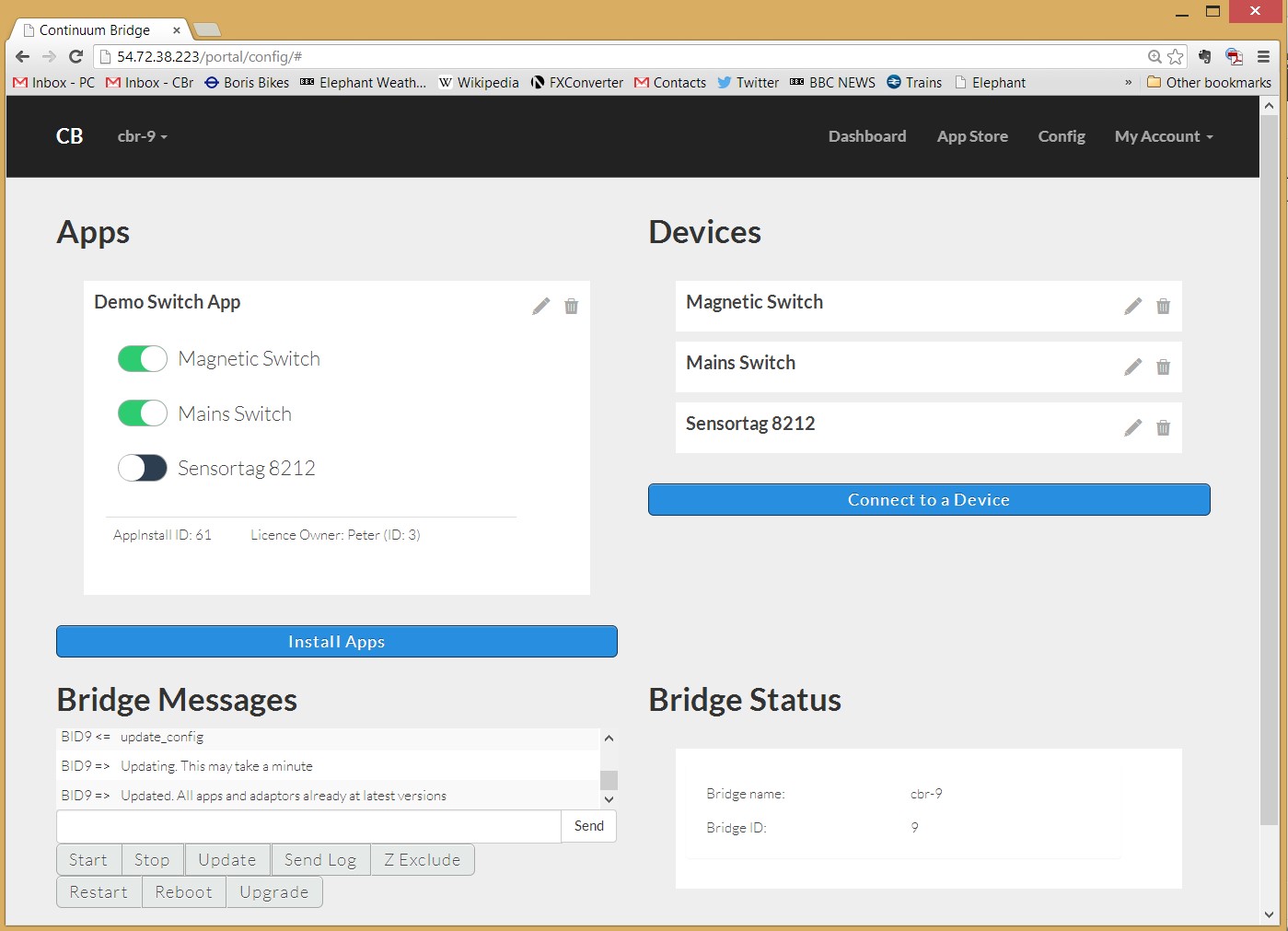Open a new browser tab

[207, 29]
